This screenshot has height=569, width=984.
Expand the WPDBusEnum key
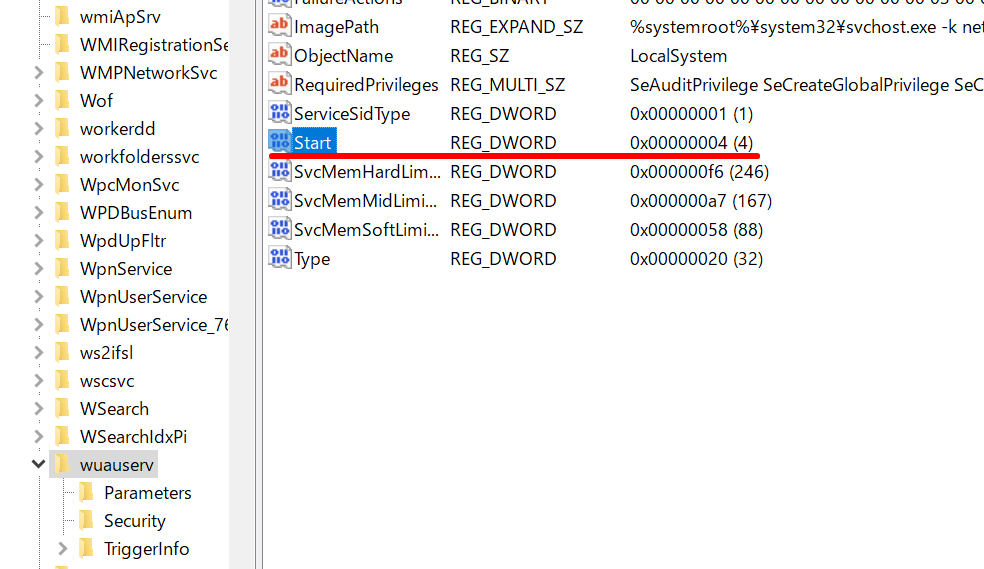tap(39, 213)
